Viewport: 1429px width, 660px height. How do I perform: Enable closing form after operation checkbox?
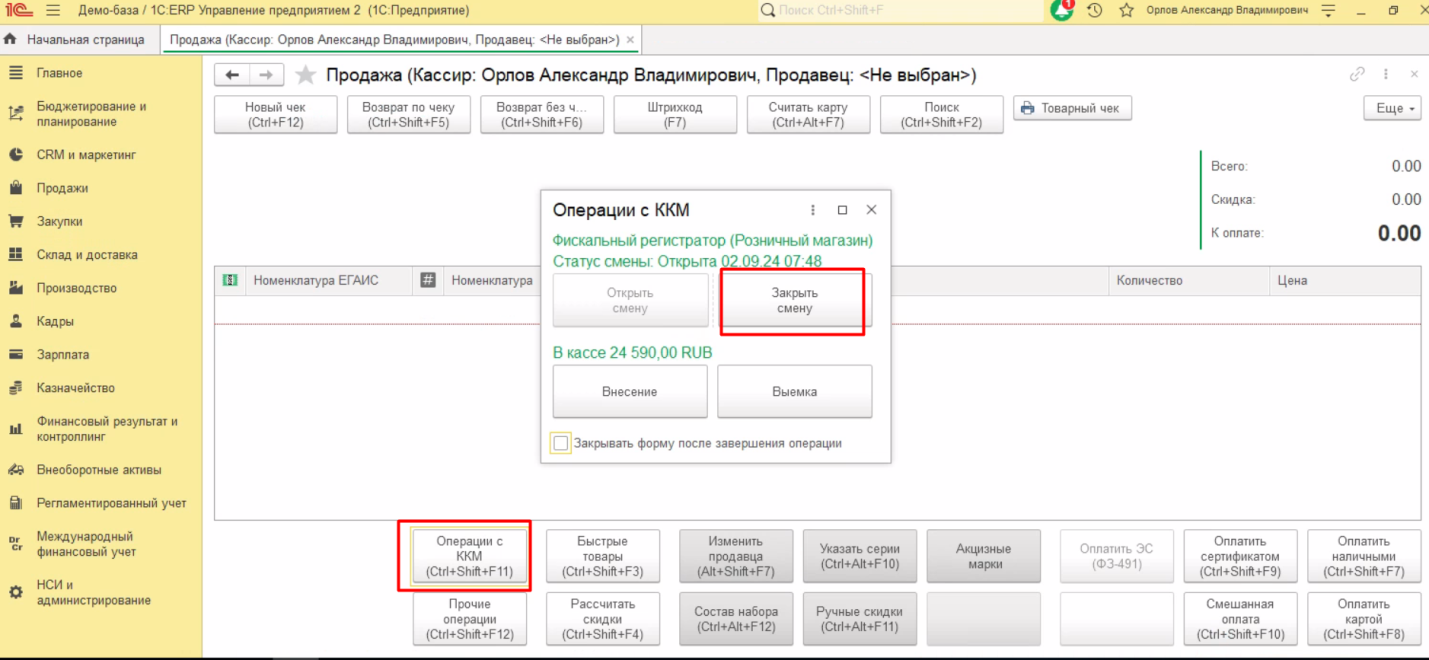click(561, 443)
